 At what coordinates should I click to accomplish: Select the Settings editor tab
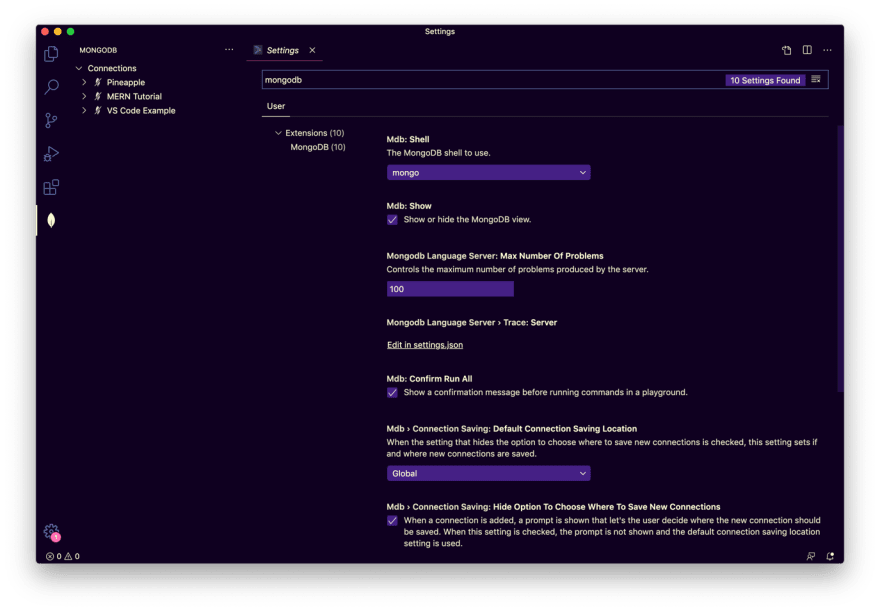click(x=284, y=50)
